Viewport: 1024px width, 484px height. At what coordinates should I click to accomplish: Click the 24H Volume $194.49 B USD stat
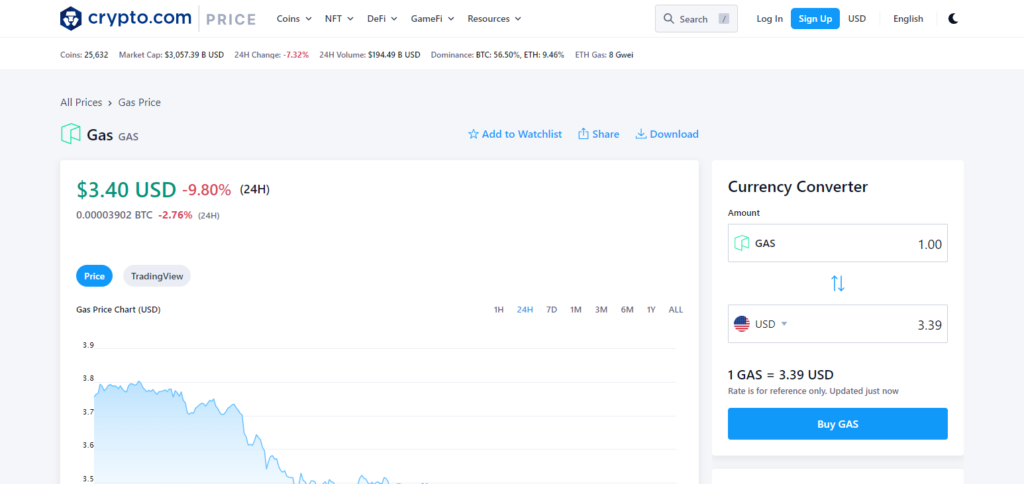coord(370,55)
